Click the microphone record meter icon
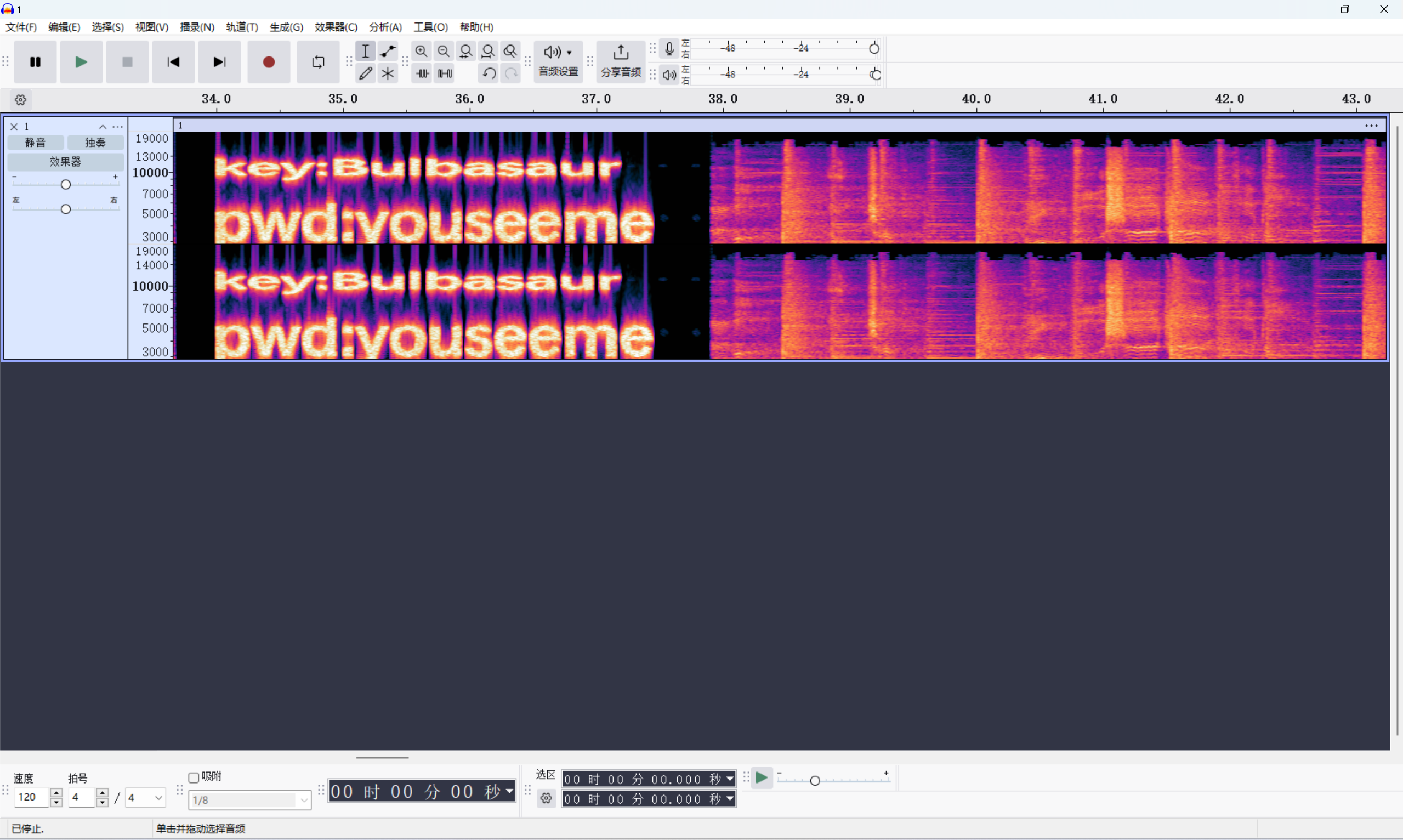The image size is (1403, 840). [x=669, y=49]
